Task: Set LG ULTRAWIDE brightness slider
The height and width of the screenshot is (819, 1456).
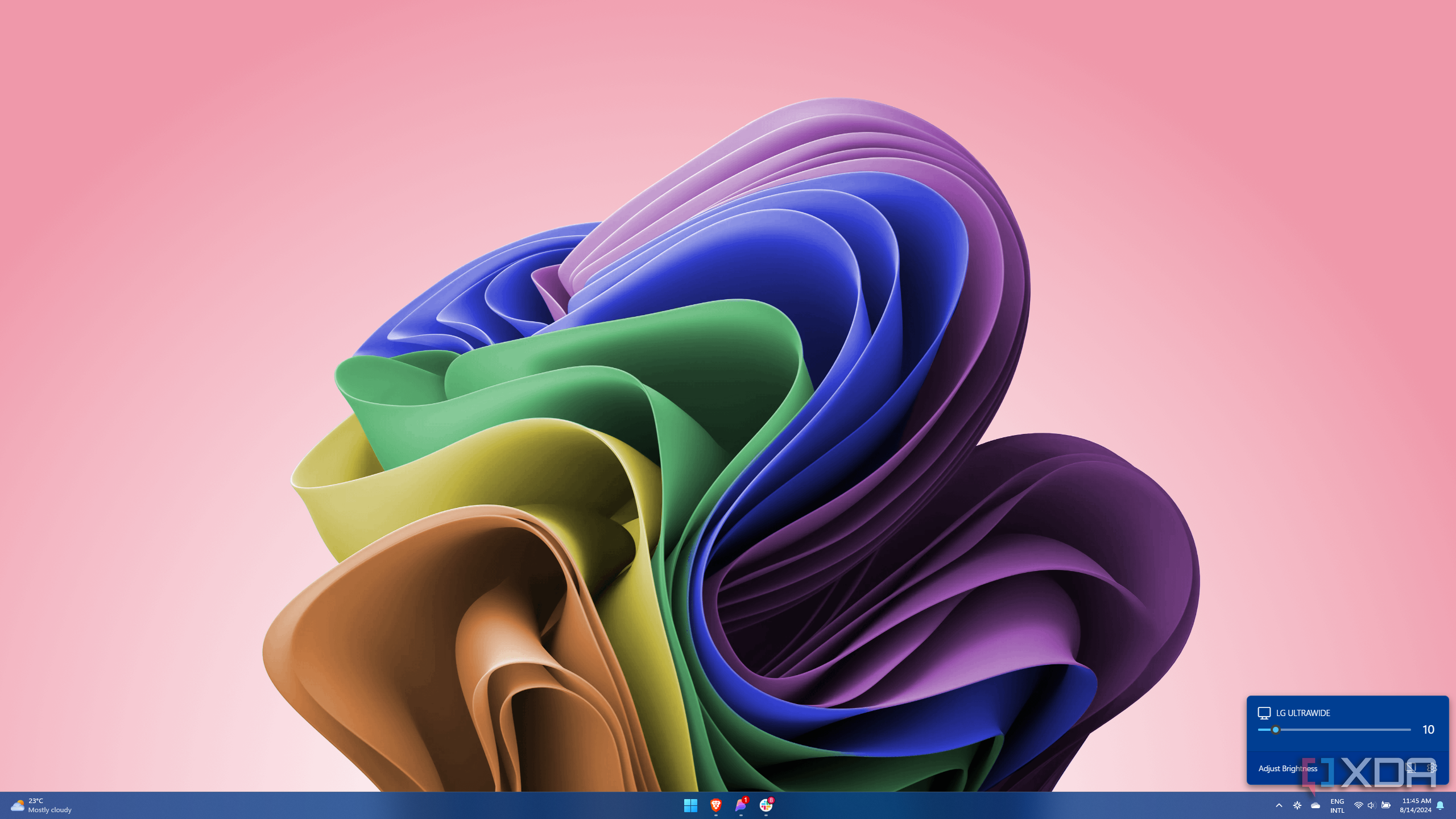Action: coord(1334,730)
